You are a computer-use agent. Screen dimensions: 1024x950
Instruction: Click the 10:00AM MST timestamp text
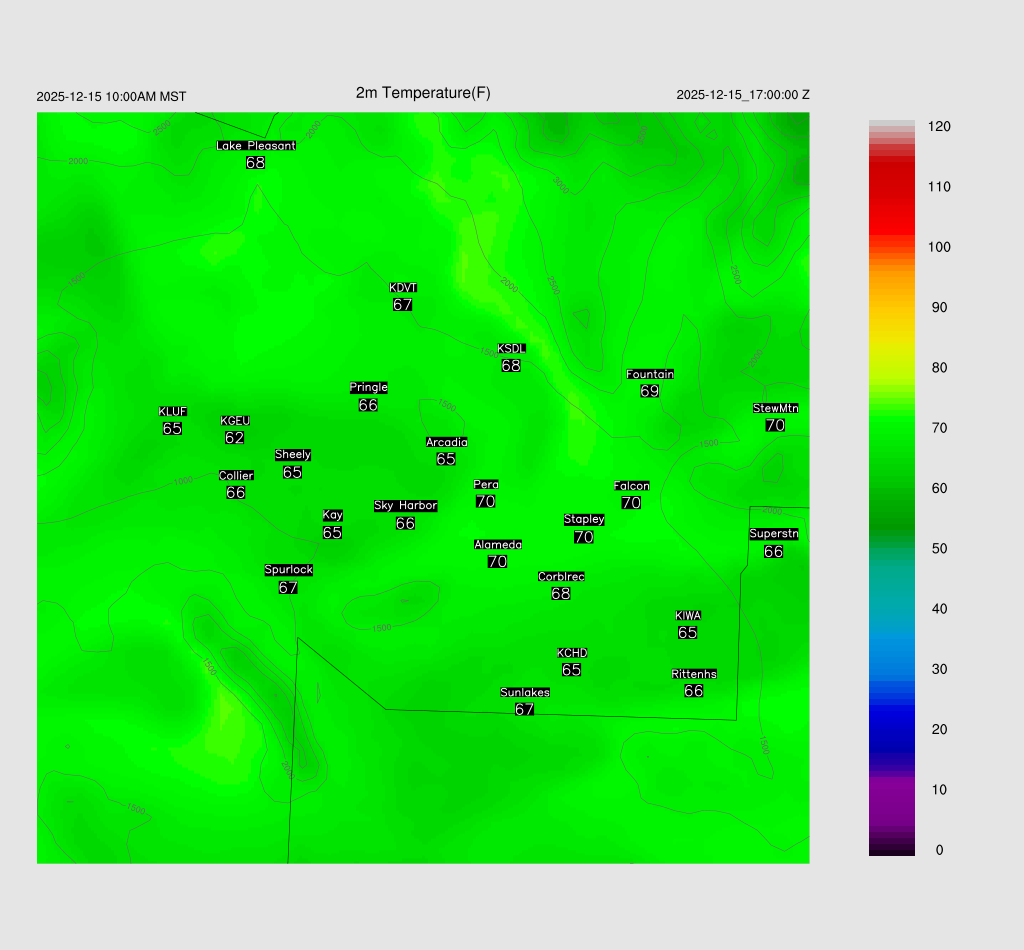111,97
